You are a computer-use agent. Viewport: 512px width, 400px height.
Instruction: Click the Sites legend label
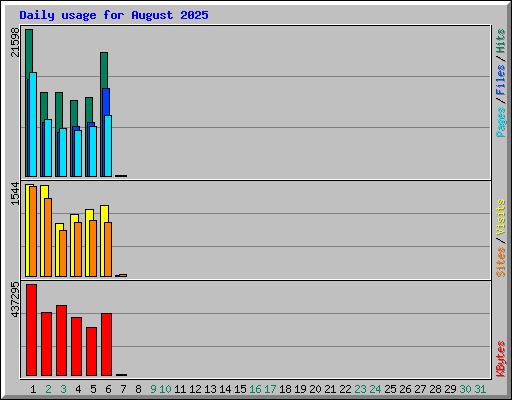click(500, 262)
